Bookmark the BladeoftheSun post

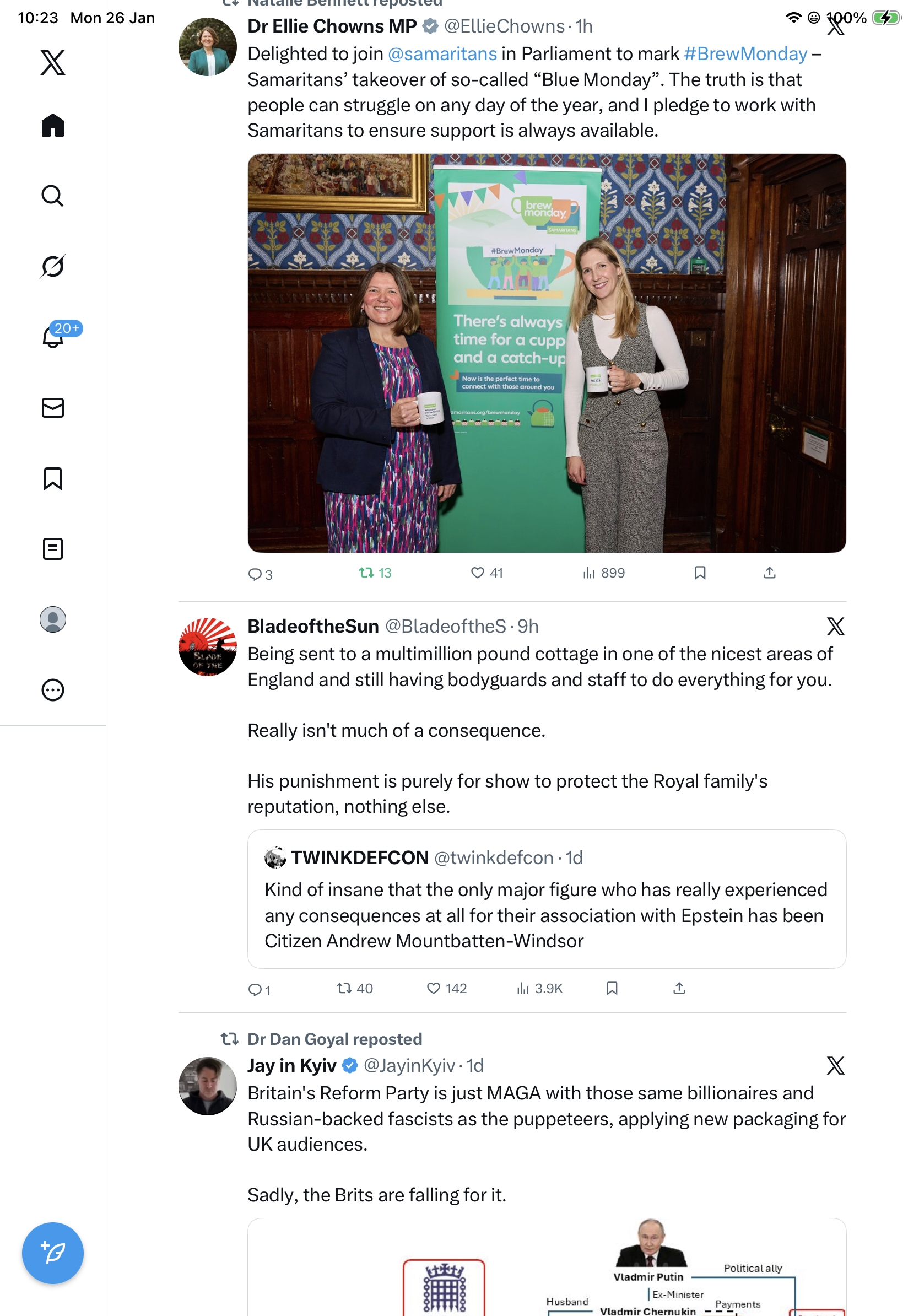(612, 988)
